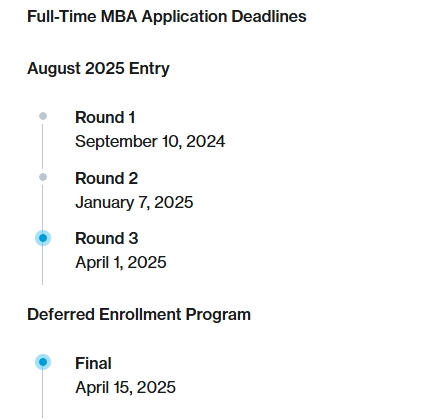Click the word MBA in the title

(119, 17)
